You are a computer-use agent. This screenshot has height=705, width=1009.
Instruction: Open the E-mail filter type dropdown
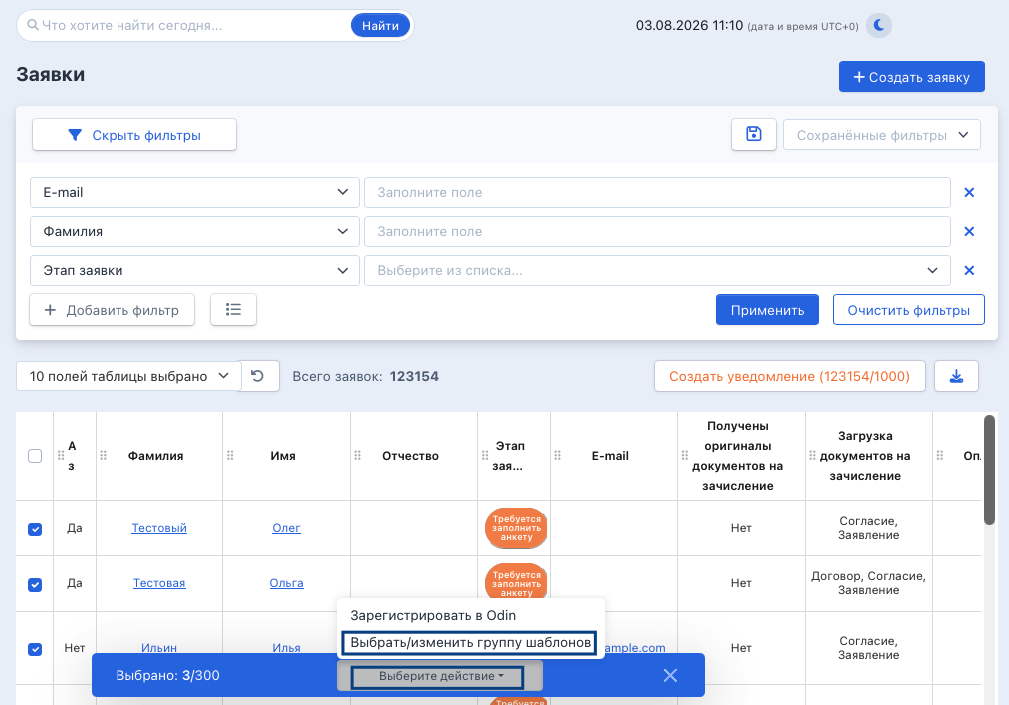tap(194, 192)
